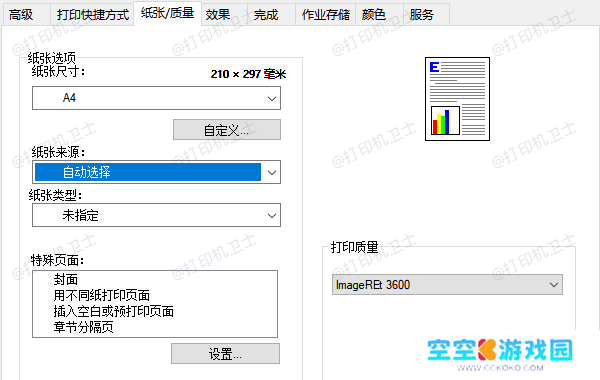600x380 pixels.
Task: Click the A4 dropdown arrow chevron
Action: pyautogui.click(x=272, y=99)
